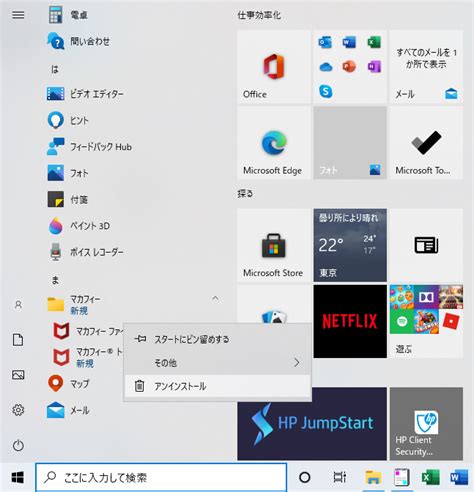Viewport: 474px width, 492px height.
Task: Open Settings gear in Start sidebar
Action: 18,410
